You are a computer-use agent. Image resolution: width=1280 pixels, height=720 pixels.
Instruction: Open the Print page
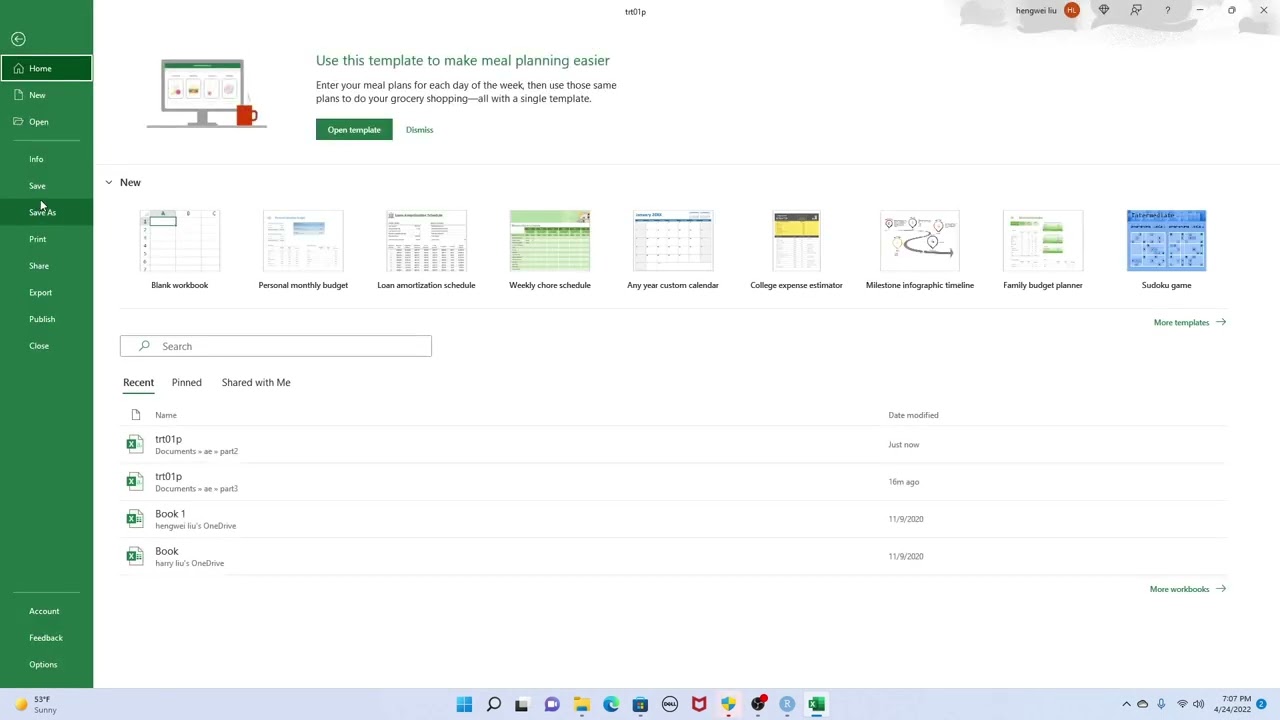click(37, 239)
